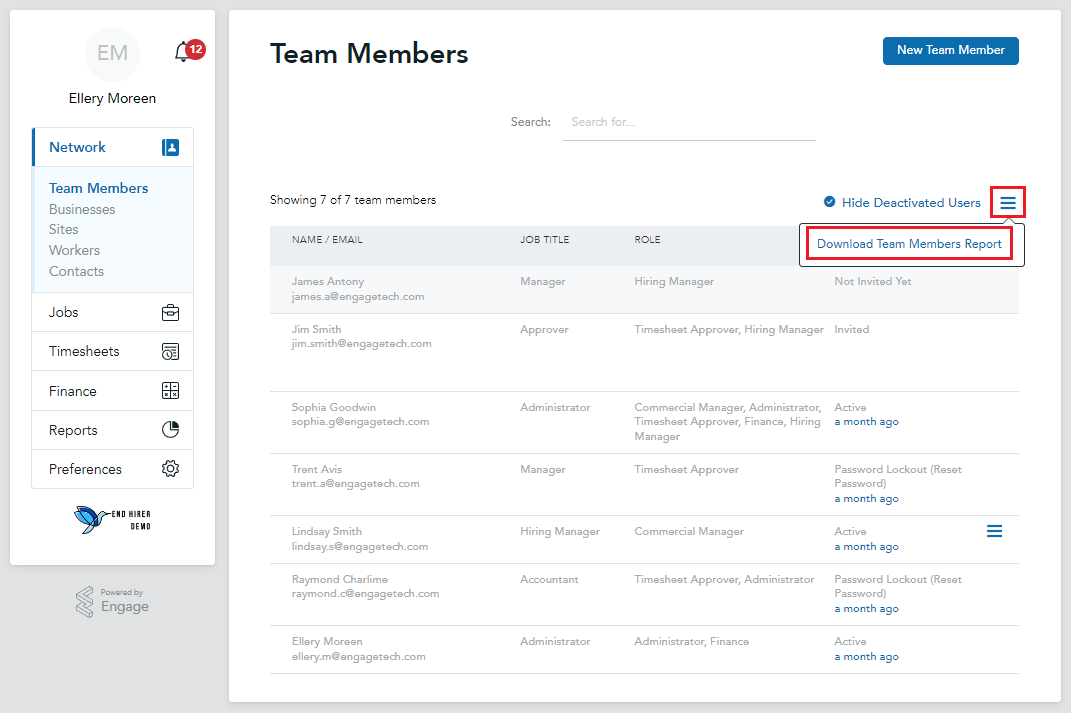Open Team Members in the sidebar
Screen dimensions: 1071x713
[98, 188]
